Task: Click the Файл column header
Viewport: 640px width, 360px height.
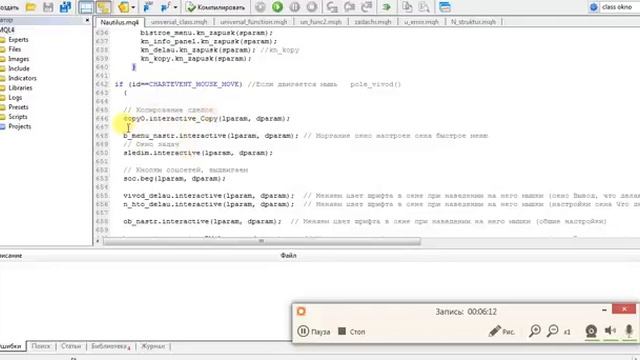Action: coord(288,256)
